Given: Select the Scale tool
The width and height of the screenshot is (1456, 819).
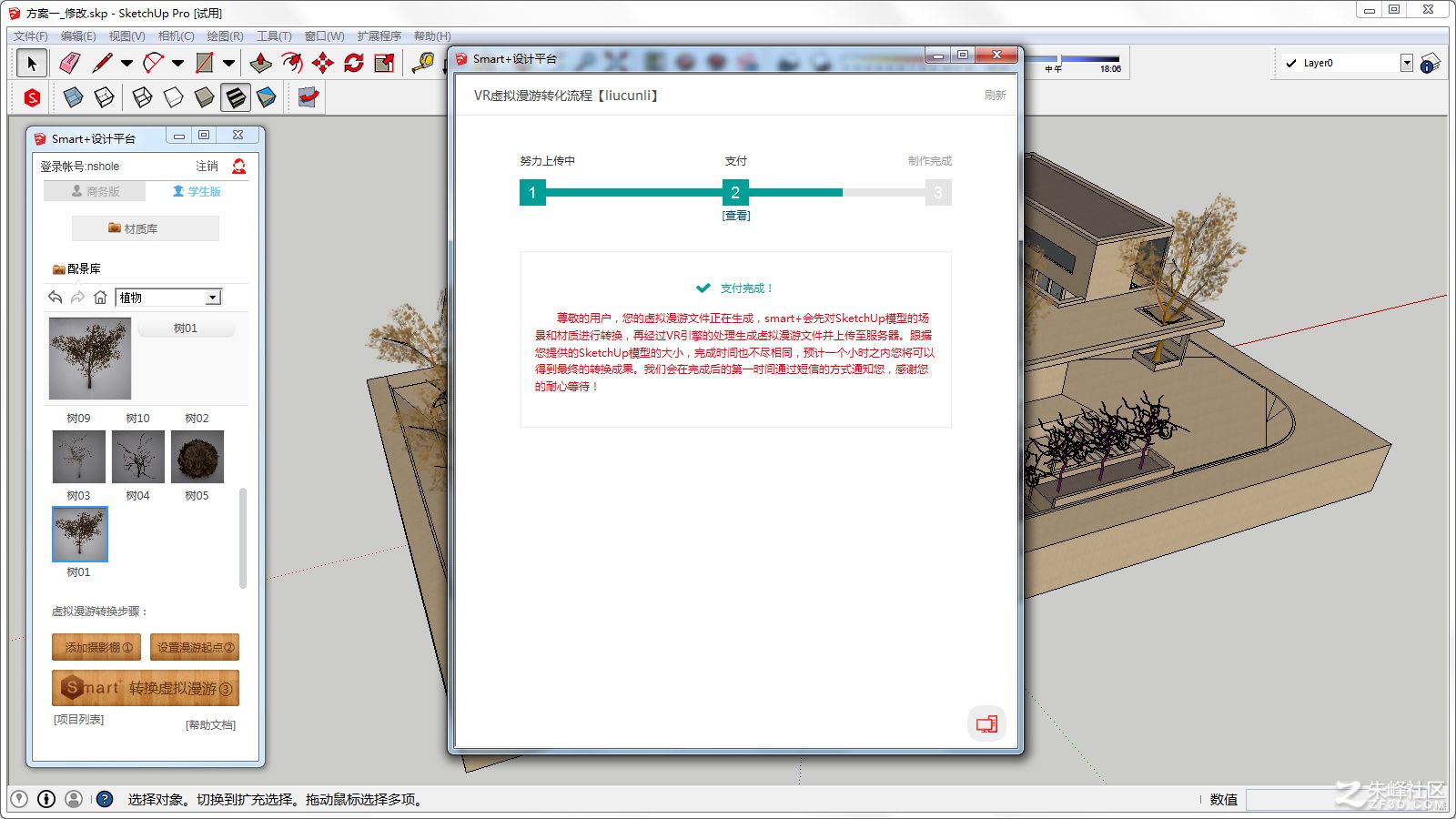Looking at the screenshot, I should (x=385, y=63).
